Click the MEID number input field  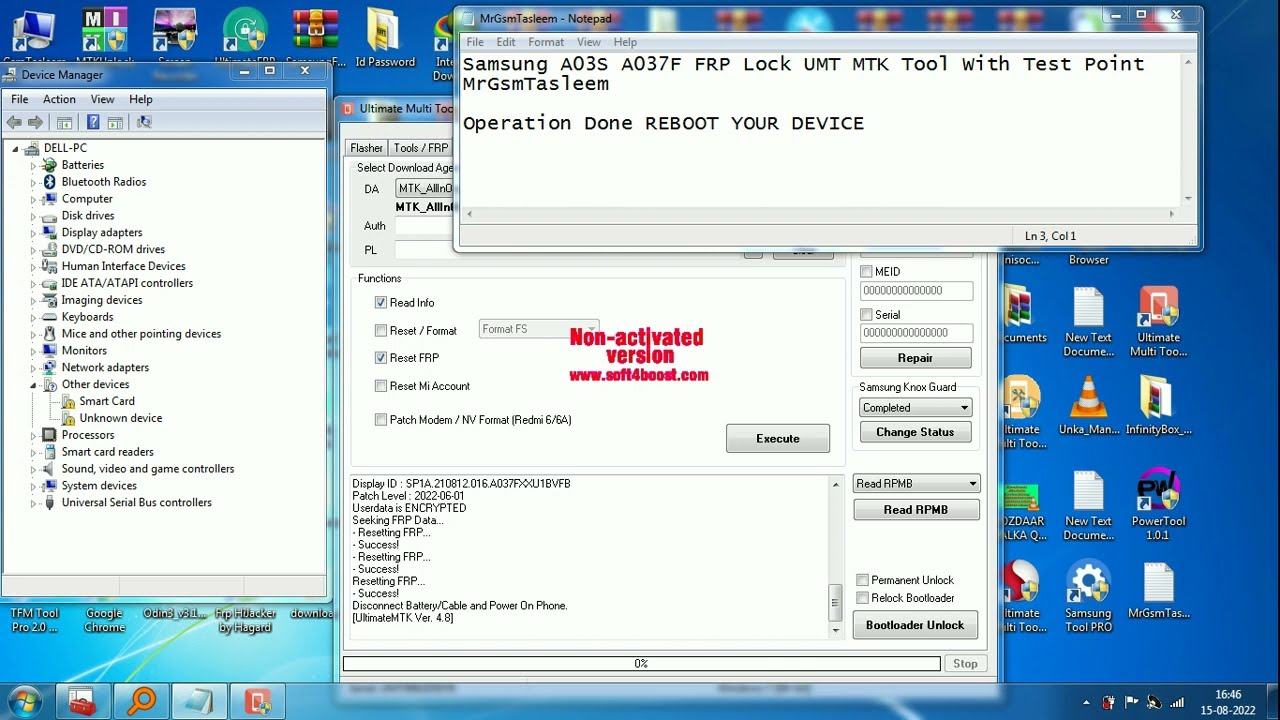point(916,291)
